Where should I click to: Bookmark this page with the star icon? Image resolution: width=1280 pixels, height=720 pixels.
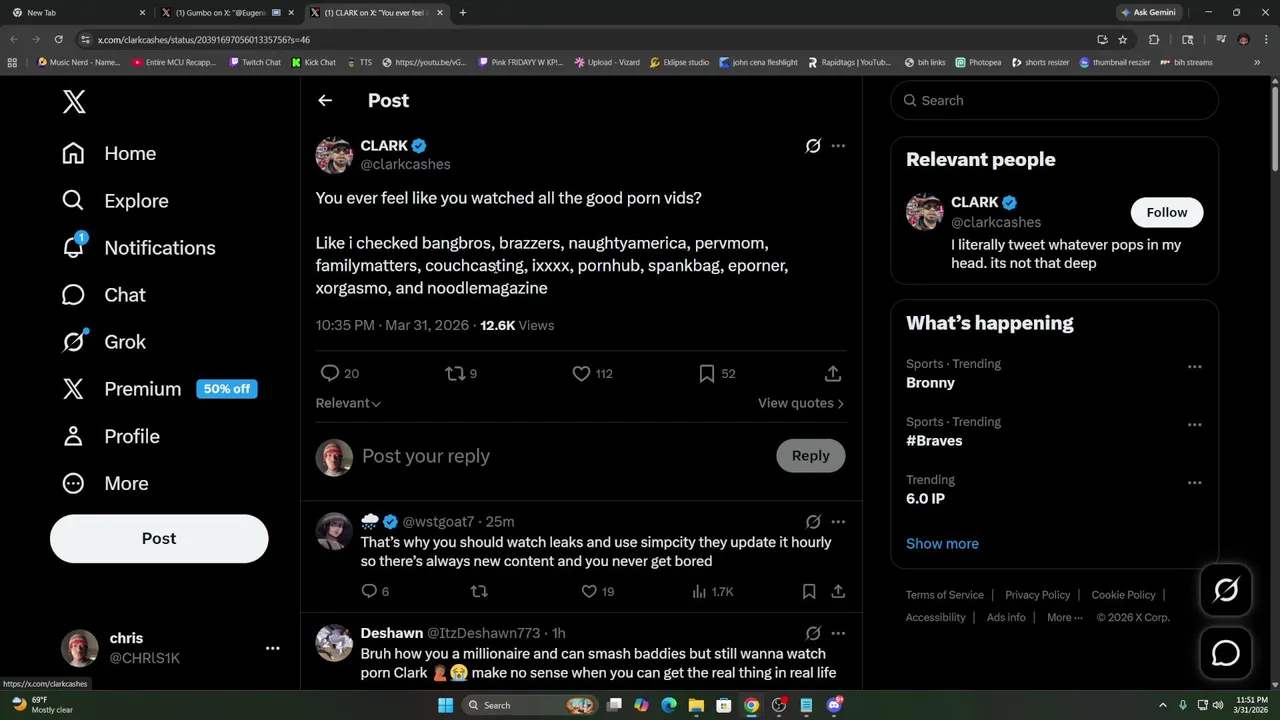coord(1123,39)
